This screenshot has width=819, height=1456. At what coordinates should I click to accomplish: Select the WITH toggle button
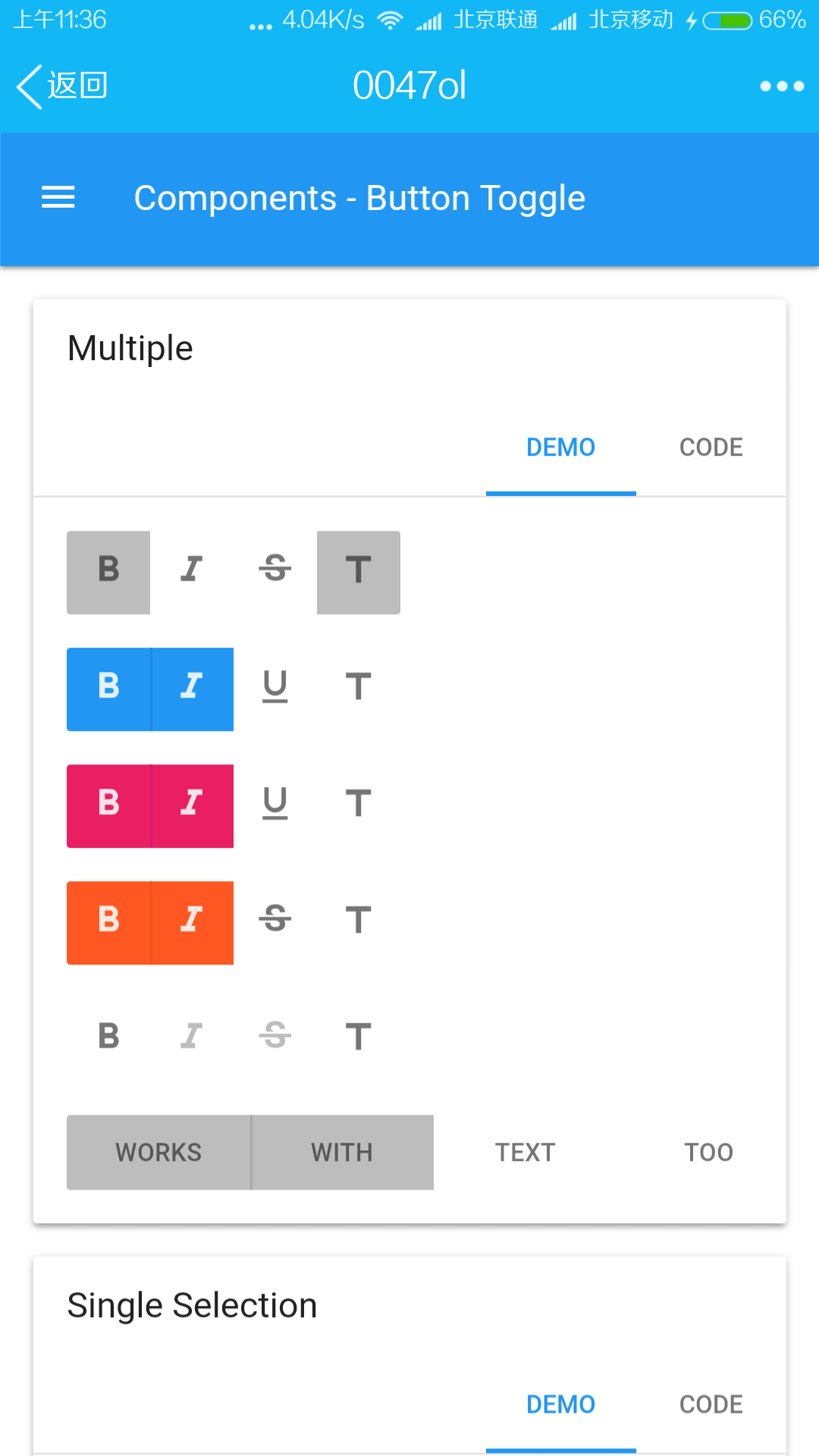point(341,1152)
